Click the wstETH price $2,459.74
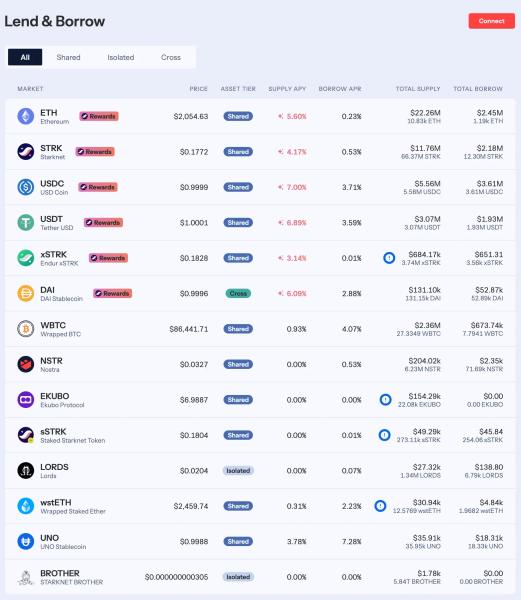 click(190, 506)
